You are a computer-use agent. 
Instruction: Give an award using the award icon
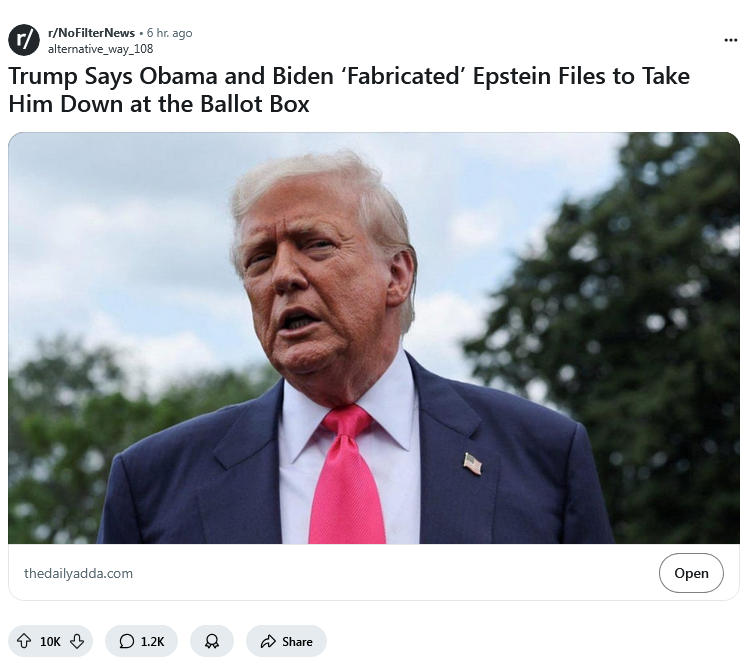tap(212, 641)
